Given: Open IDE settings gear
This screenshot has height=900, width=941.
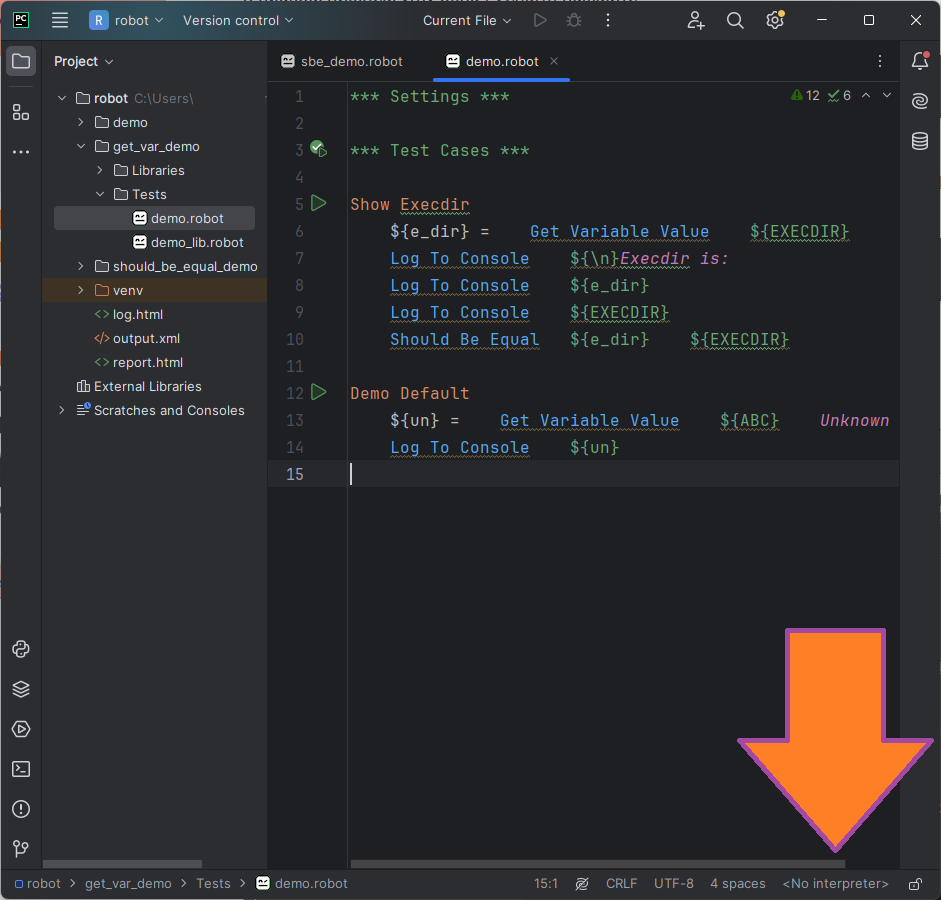Looking at the screenshot, I should point(775,20).
